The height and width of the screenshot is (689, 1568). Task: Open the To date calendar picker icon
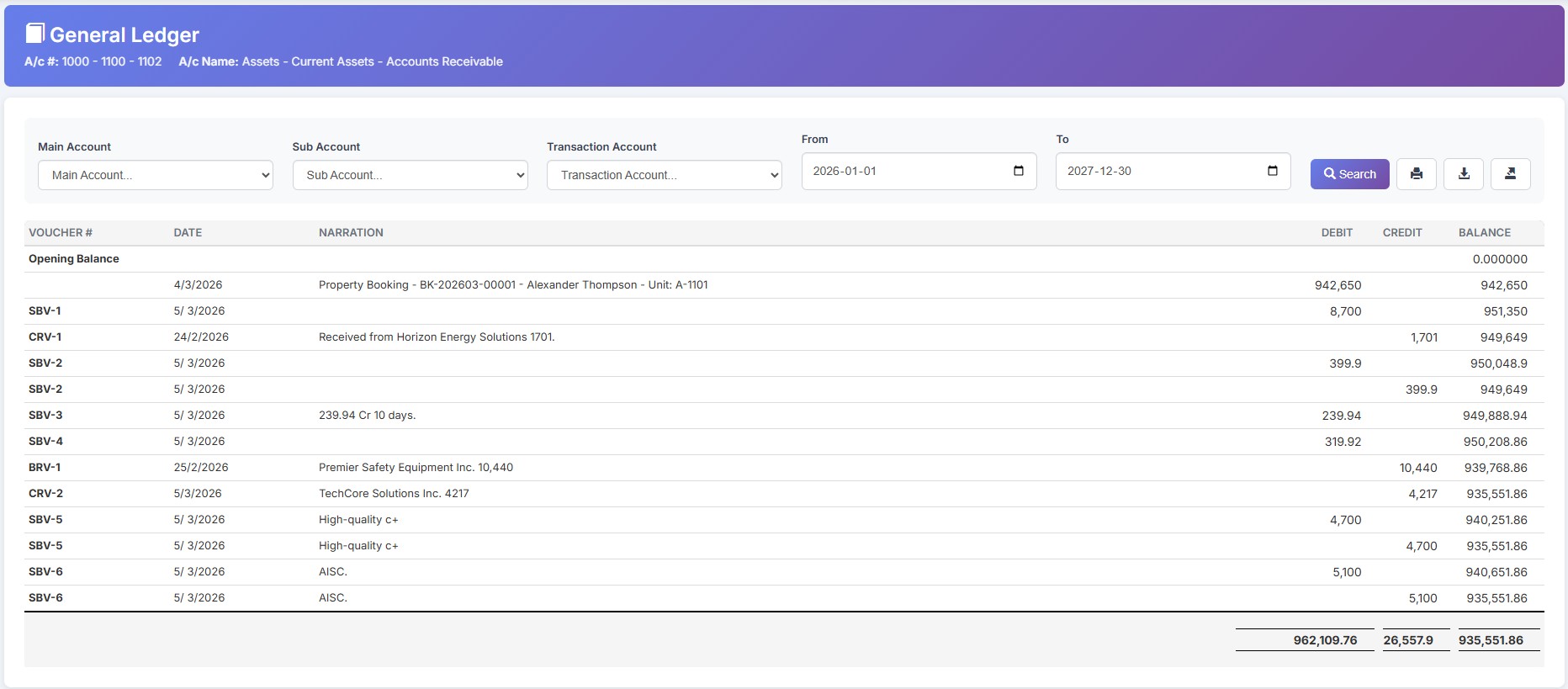pos(1273,171)
